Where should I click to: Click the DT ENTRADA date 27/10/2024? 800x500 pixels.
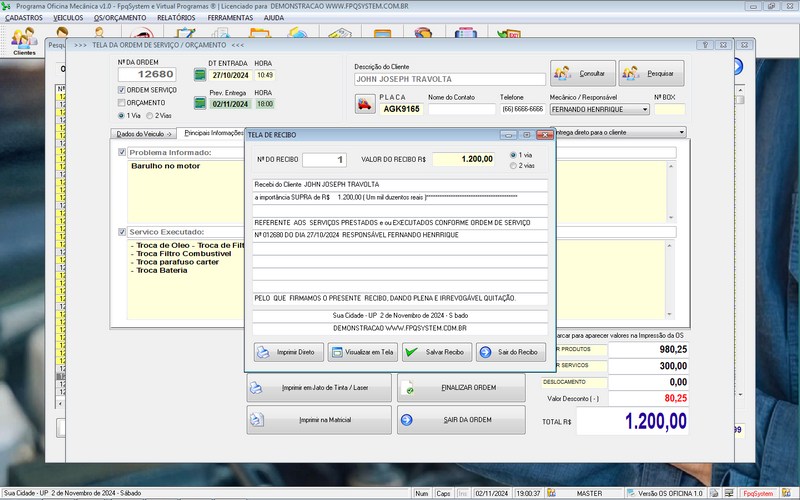[231, 75]
